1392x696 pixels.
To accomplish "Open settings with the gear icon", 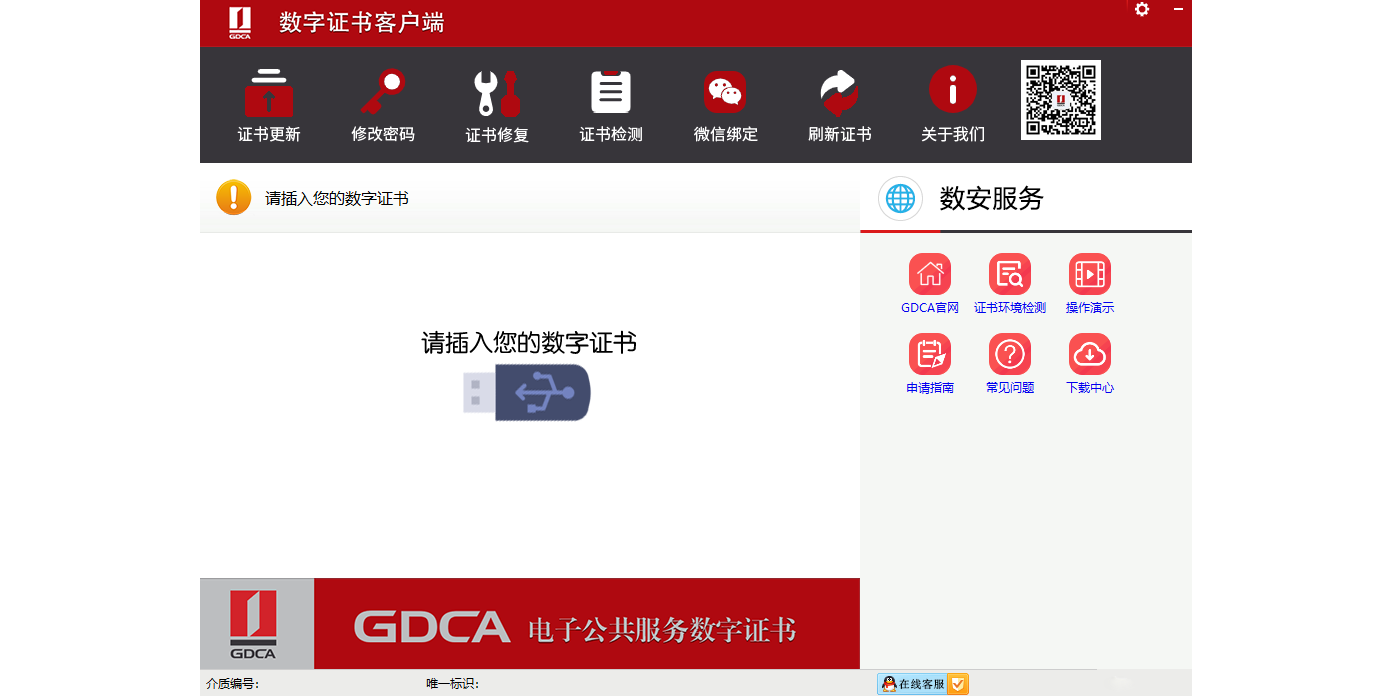I will pyautogui.click(x=1142, y=9).
